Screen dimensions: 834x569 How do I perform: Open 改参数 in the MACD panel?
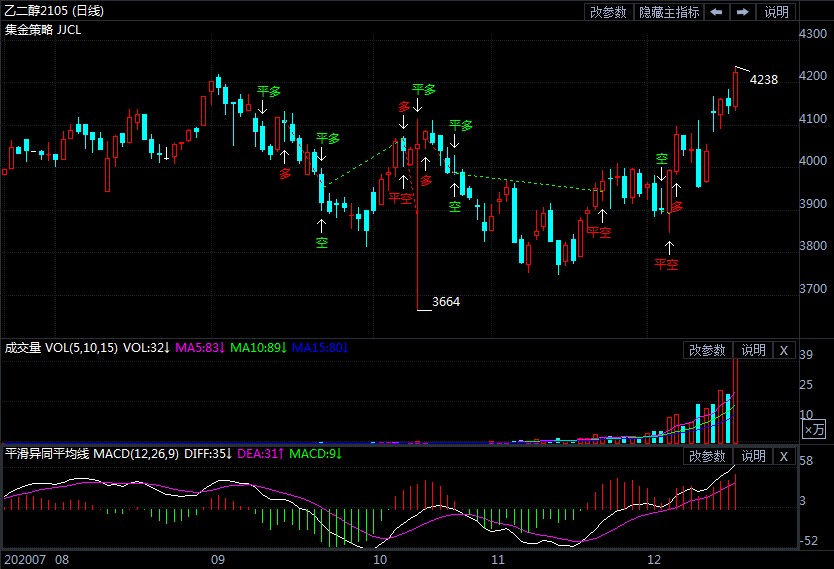(x=707, y=456)
